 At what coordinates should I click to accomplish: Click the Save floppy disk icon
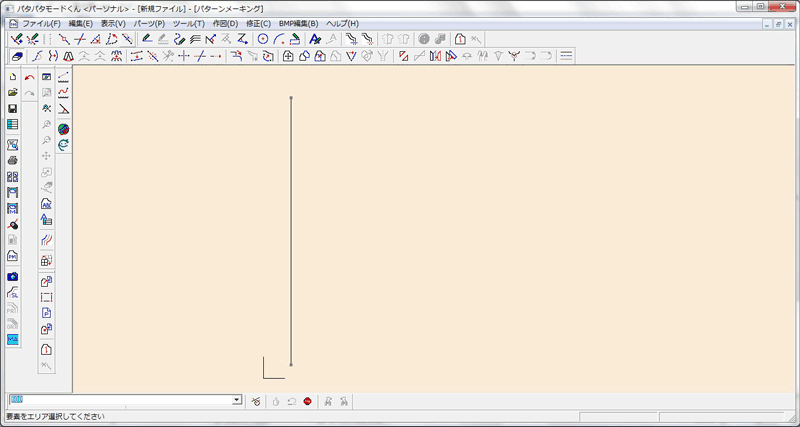(12, 108)
